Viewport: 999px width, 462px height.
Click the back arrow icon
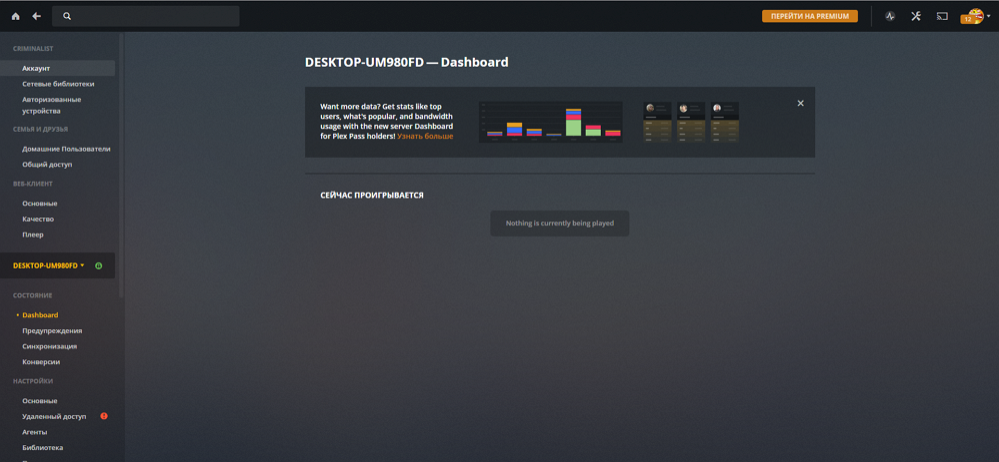36,17
